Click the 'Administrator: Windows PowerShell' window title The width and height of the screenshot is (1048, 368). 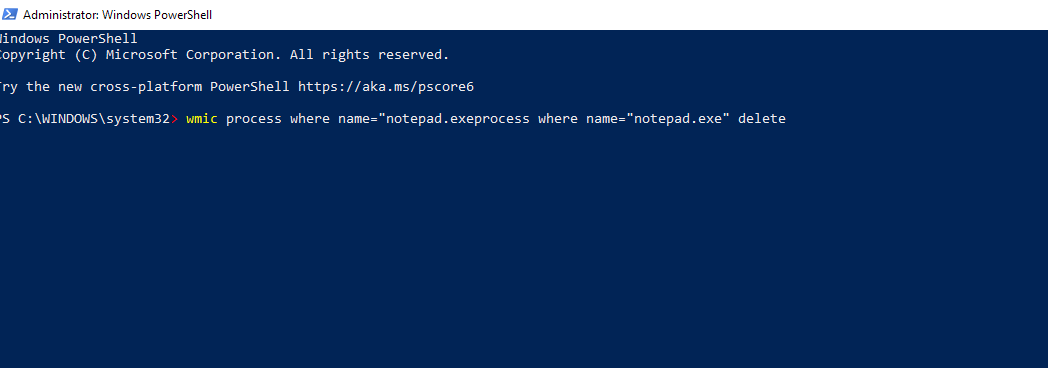[118, 14]
